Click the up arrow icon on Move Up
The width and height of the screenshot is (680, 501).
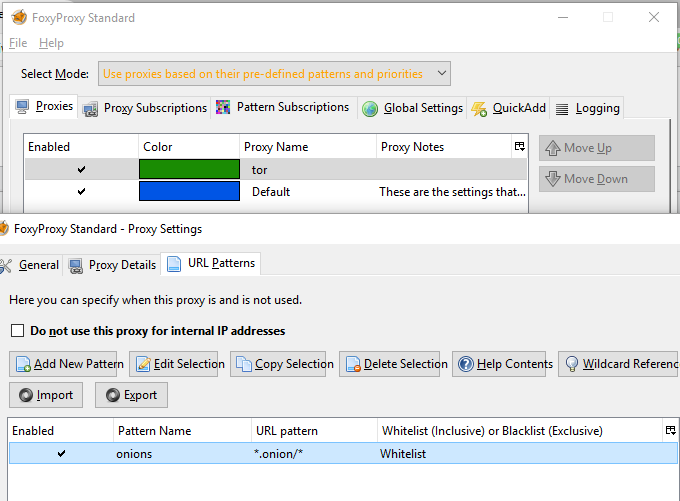tap(552, 148)
